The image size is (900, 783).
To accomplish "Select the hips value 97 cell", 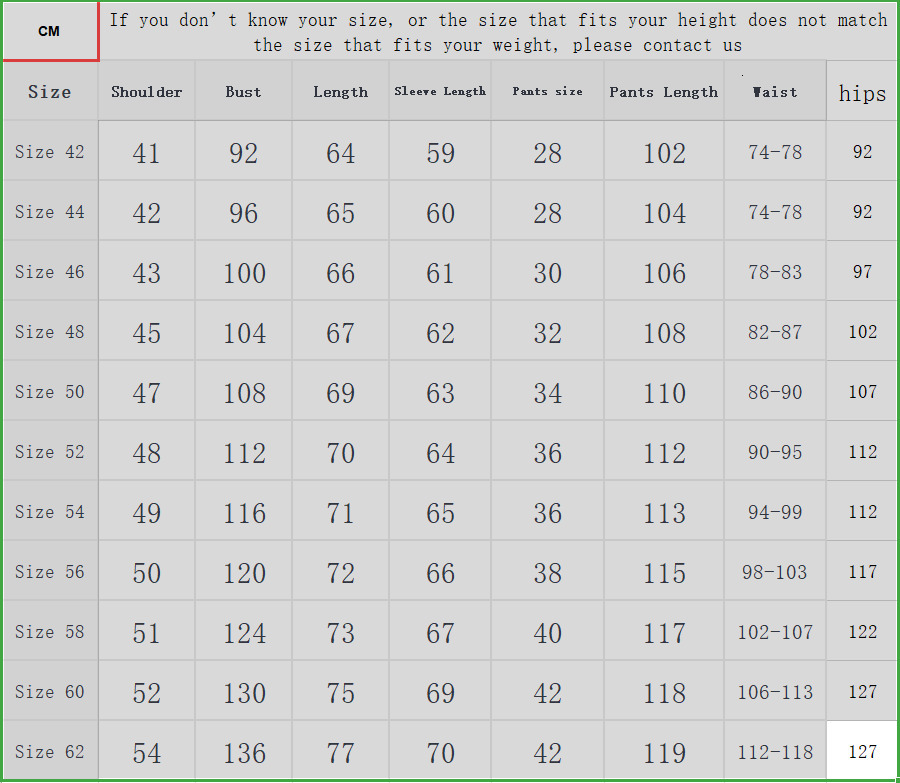I will tap(862, 272).
